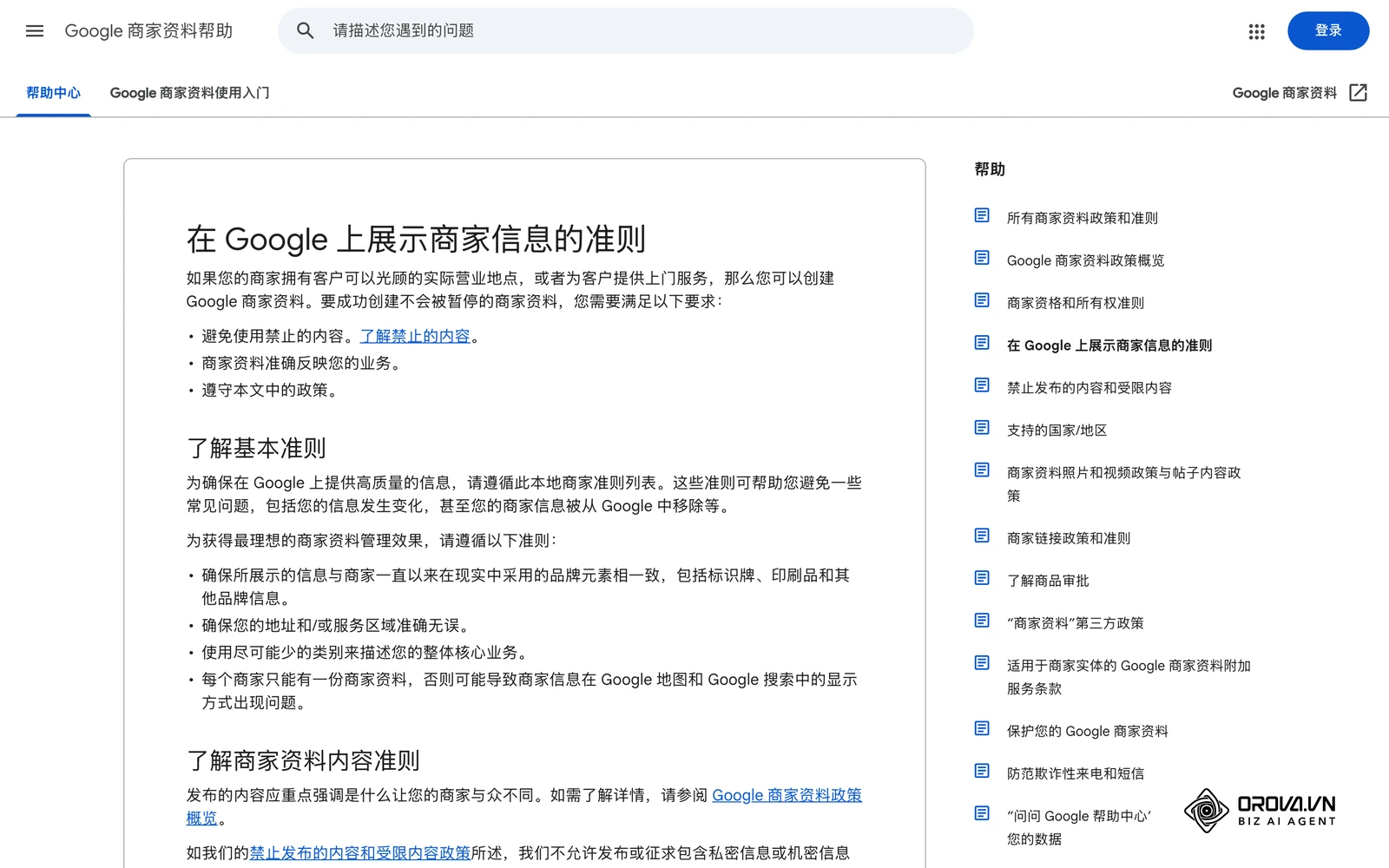Screen dimensions: 1389x868
Task: Click the bullet 遵守本文中的政策。
Action: tap(272, 390)
